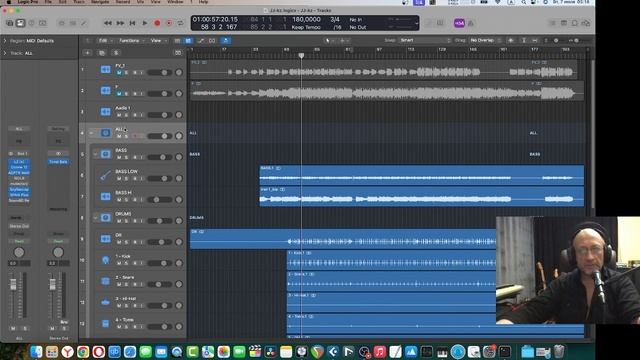Toggle the purple count-in button
The image size is (640, 360).
(459, 23)
